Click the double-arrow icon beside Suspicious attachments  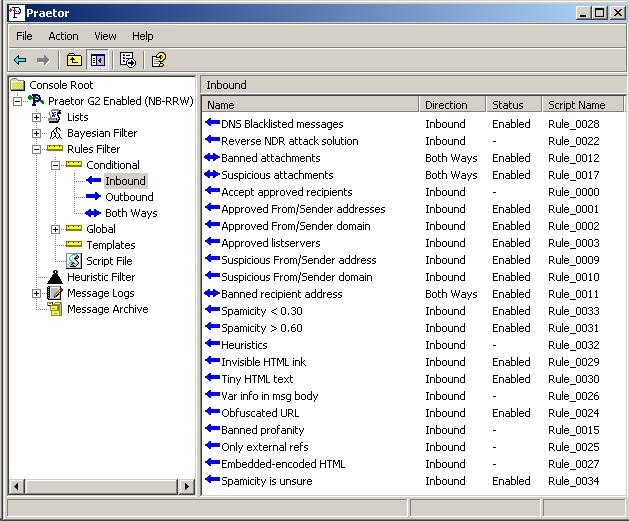(x=212, y=174)
